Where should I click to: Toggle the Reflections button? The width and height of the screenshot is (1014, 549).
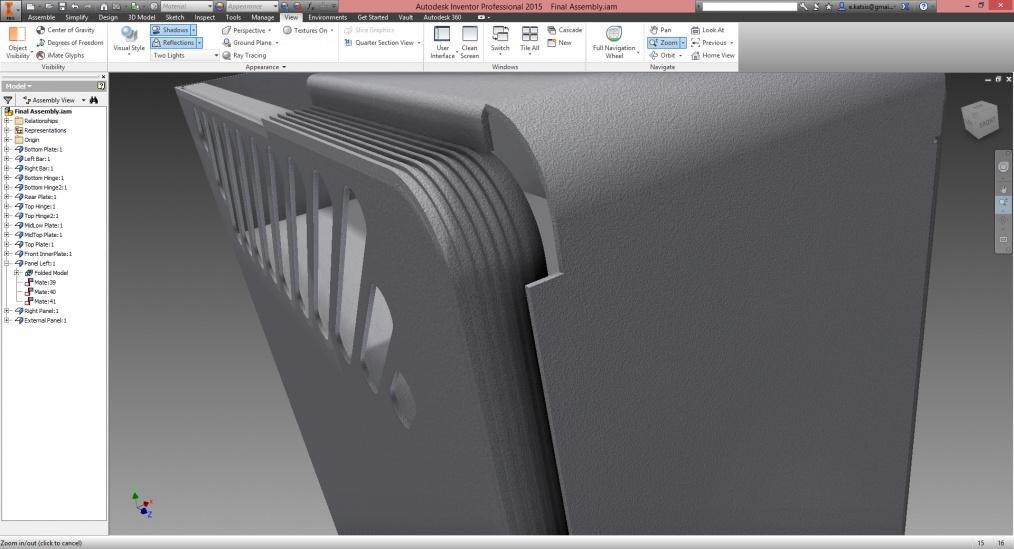pos(173,43)
